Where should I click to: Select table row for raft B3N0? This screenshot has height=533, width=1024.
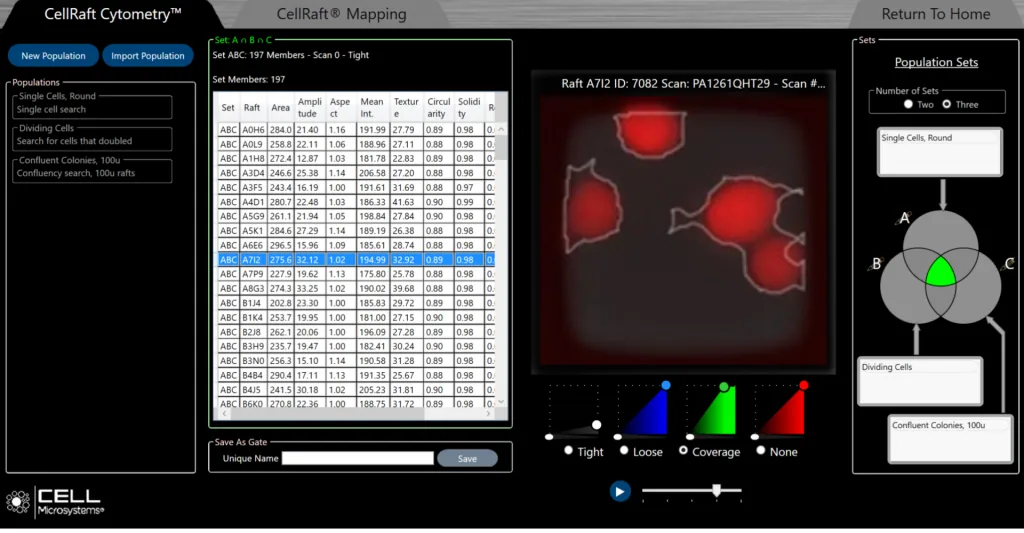[x=356, y=361]
